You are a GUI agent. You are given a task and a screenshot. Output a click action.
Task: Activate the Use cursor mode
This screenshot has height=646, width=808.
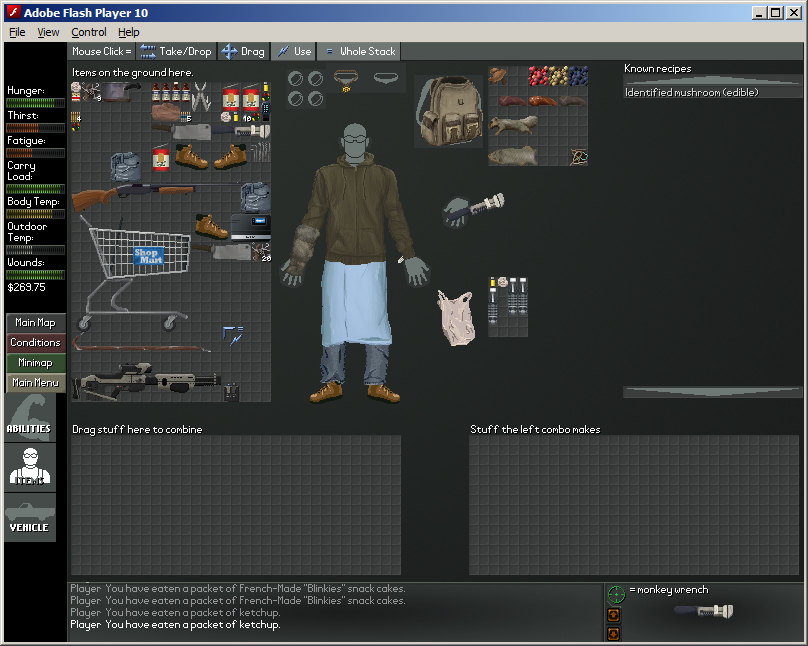(294, 51)
